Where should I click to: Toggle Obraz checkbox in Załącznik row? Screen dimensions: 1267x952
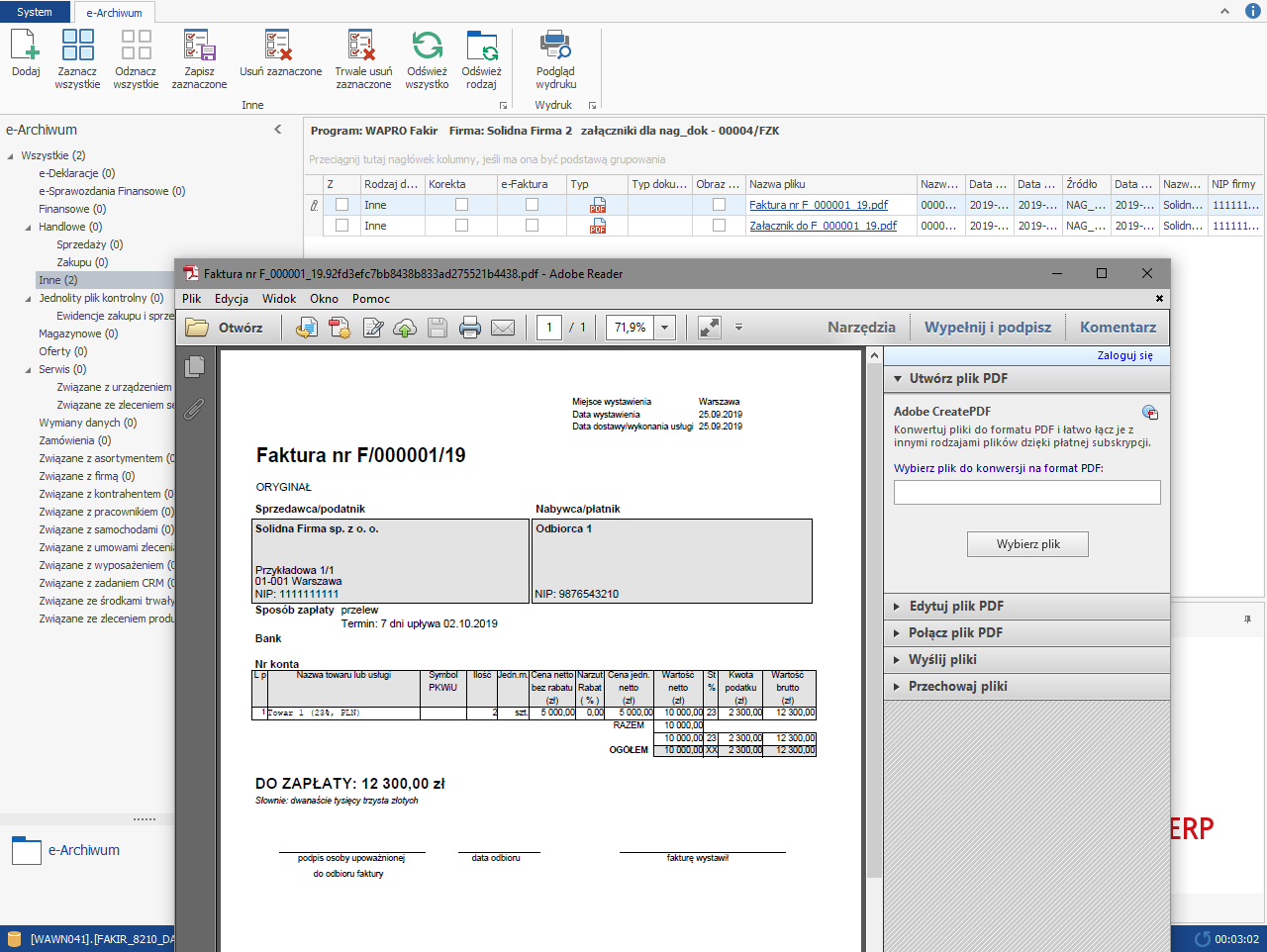tap(720, 226)
